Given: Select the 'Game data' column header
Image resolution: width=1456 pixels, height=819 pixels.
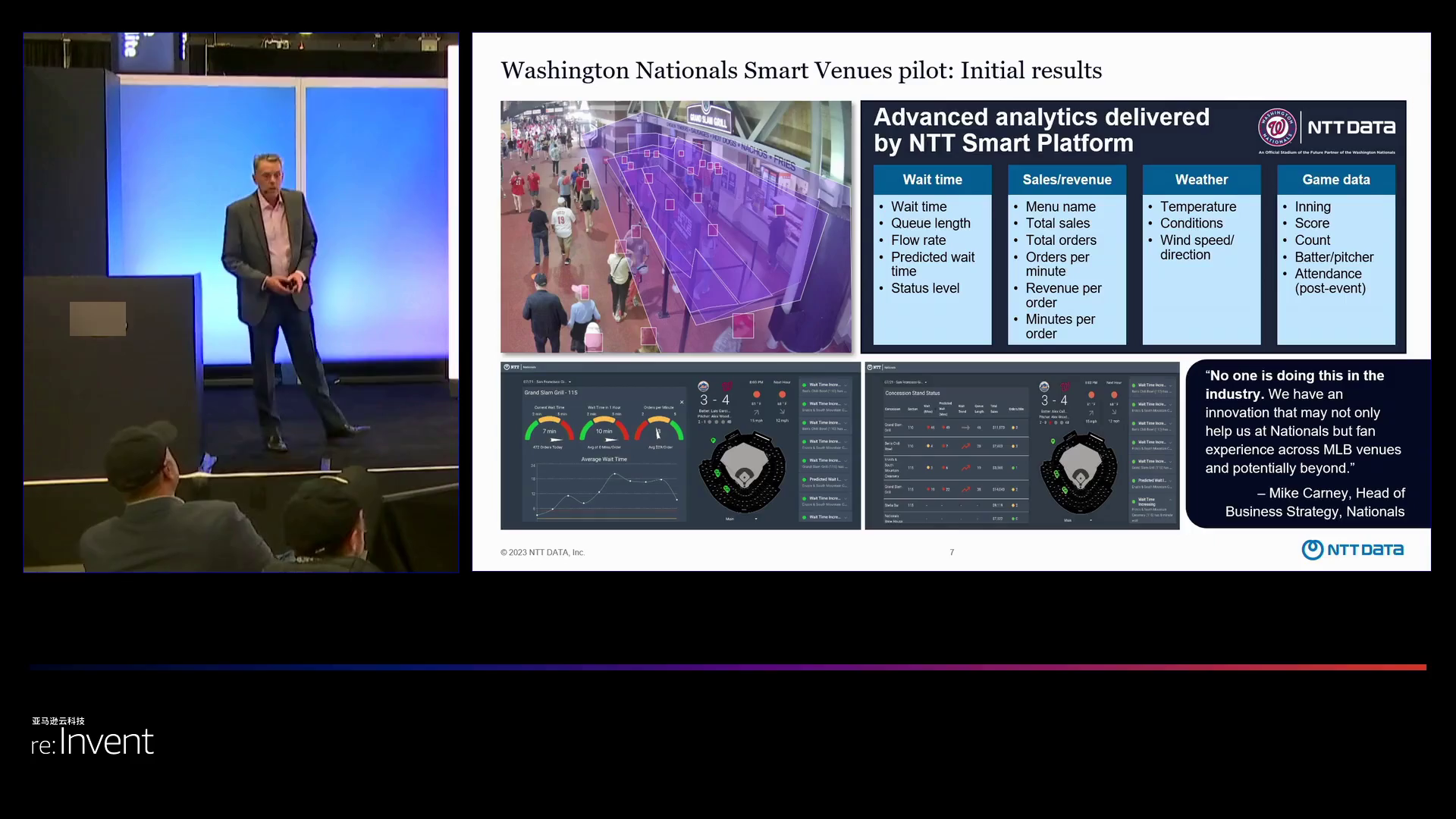Looking at the screenshot, I should 1336,180.
